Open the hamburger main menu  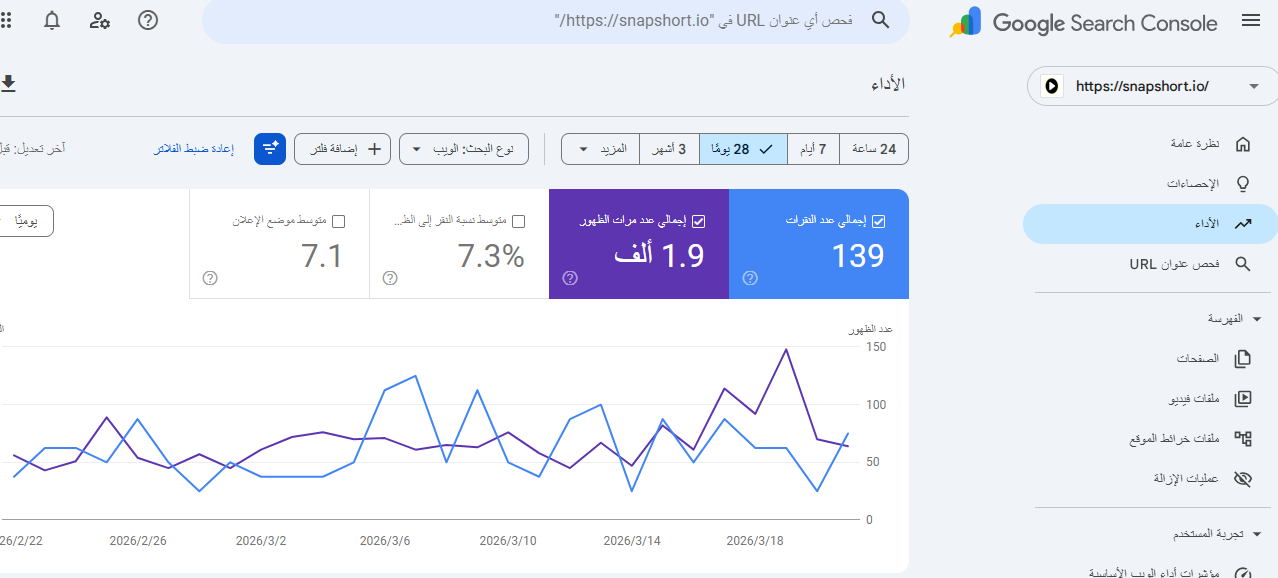(1250, 21)
